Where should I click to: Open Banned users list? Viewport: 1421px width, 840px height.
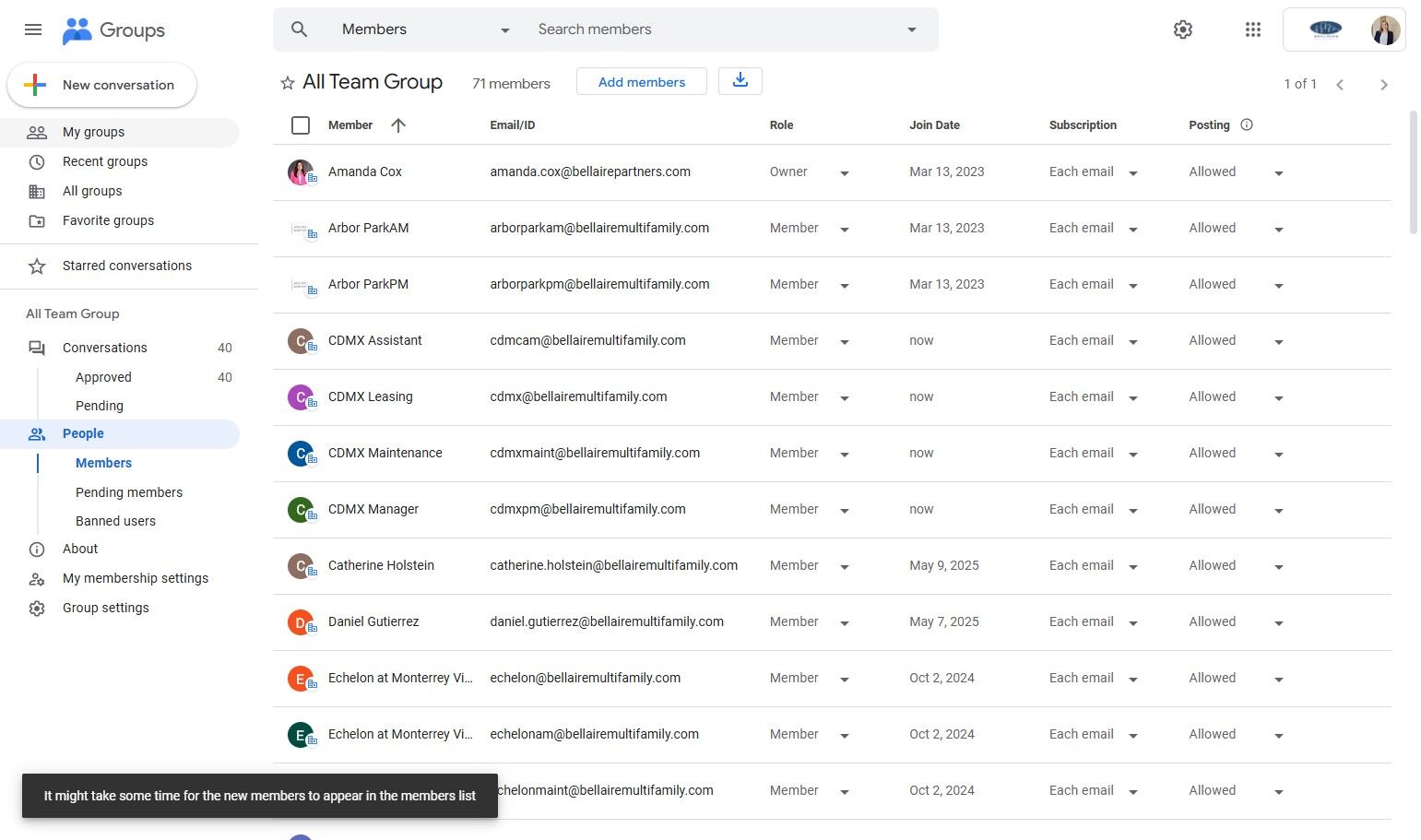(x=115, y=521)
